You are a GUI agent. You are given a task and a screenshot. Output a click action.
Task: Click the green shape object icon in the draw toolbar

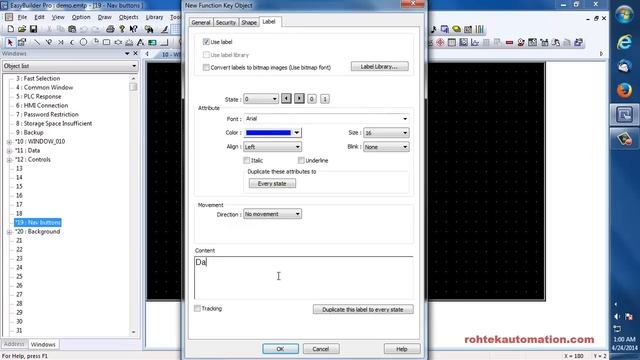[152, 42]
